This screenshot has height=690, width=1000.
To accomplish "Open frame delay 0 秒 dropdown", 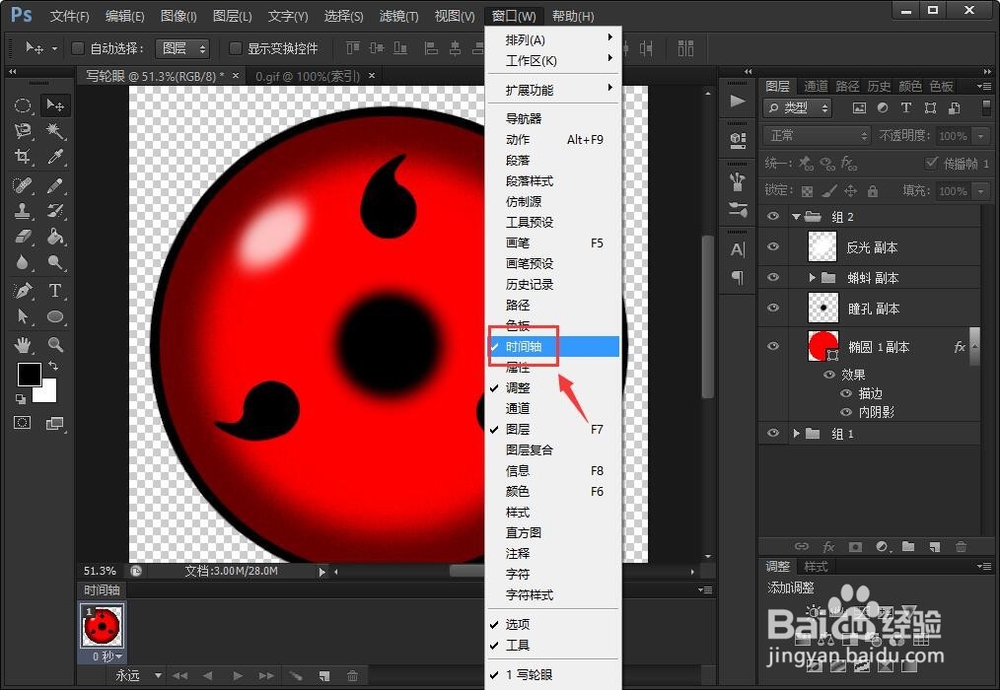I will pyautogui.click(x=107, y=656).
